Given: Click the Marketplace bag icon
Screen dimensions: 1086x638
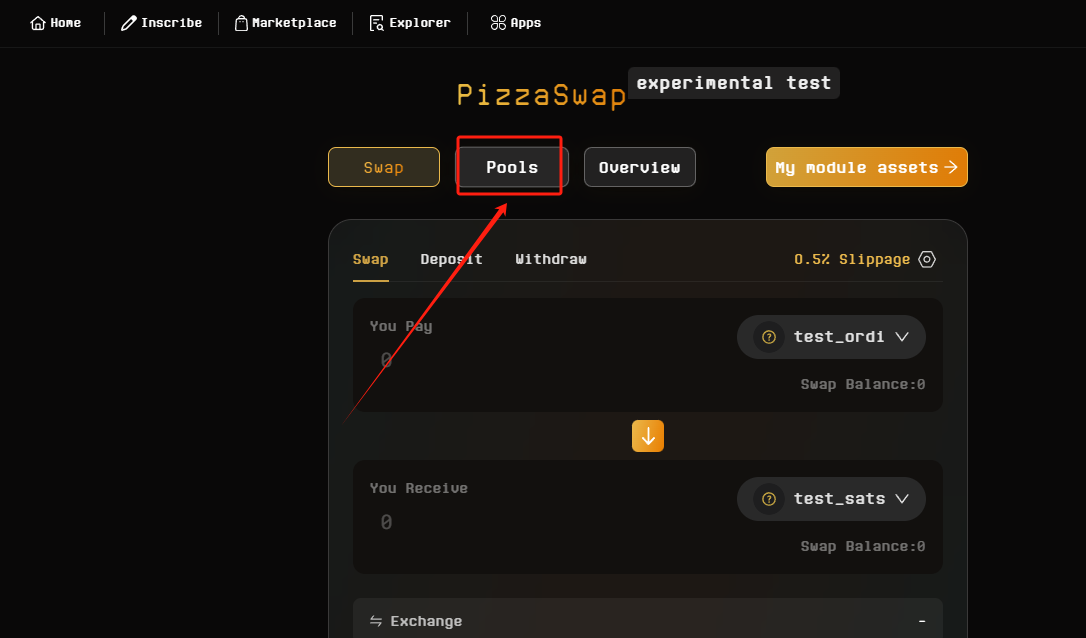Looking at the screenshot, I should 241,22.
